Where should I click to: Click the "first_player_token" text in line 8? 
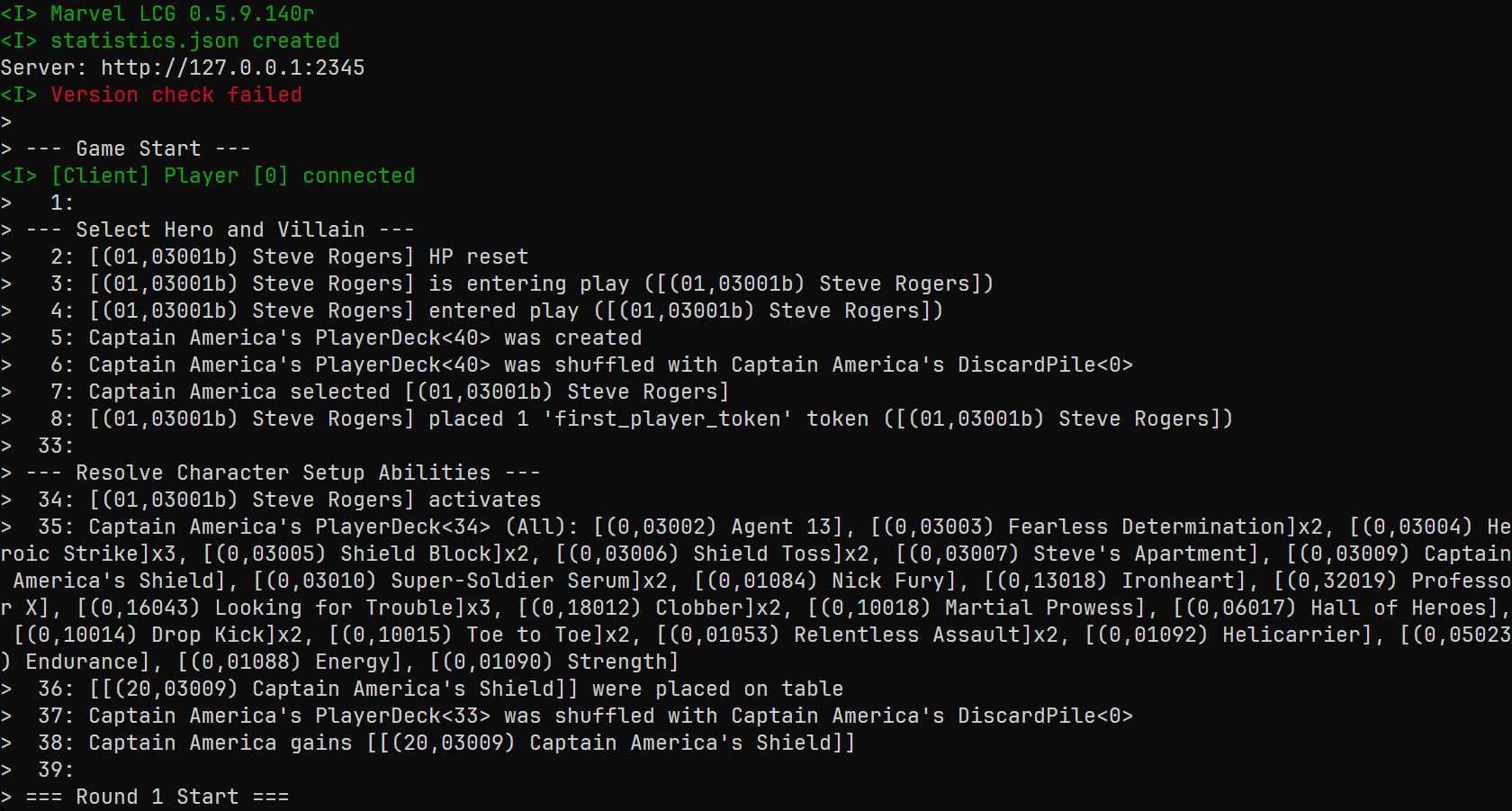coord(668,419)
